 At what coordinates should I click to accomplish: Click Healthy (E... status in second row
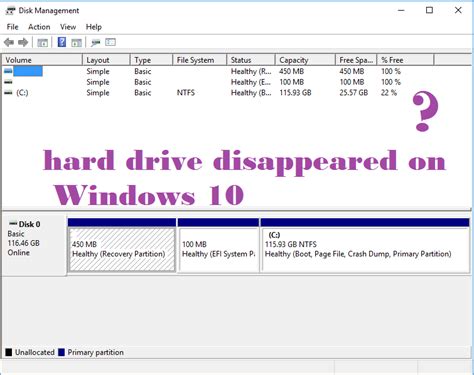(x=251, y=82)
